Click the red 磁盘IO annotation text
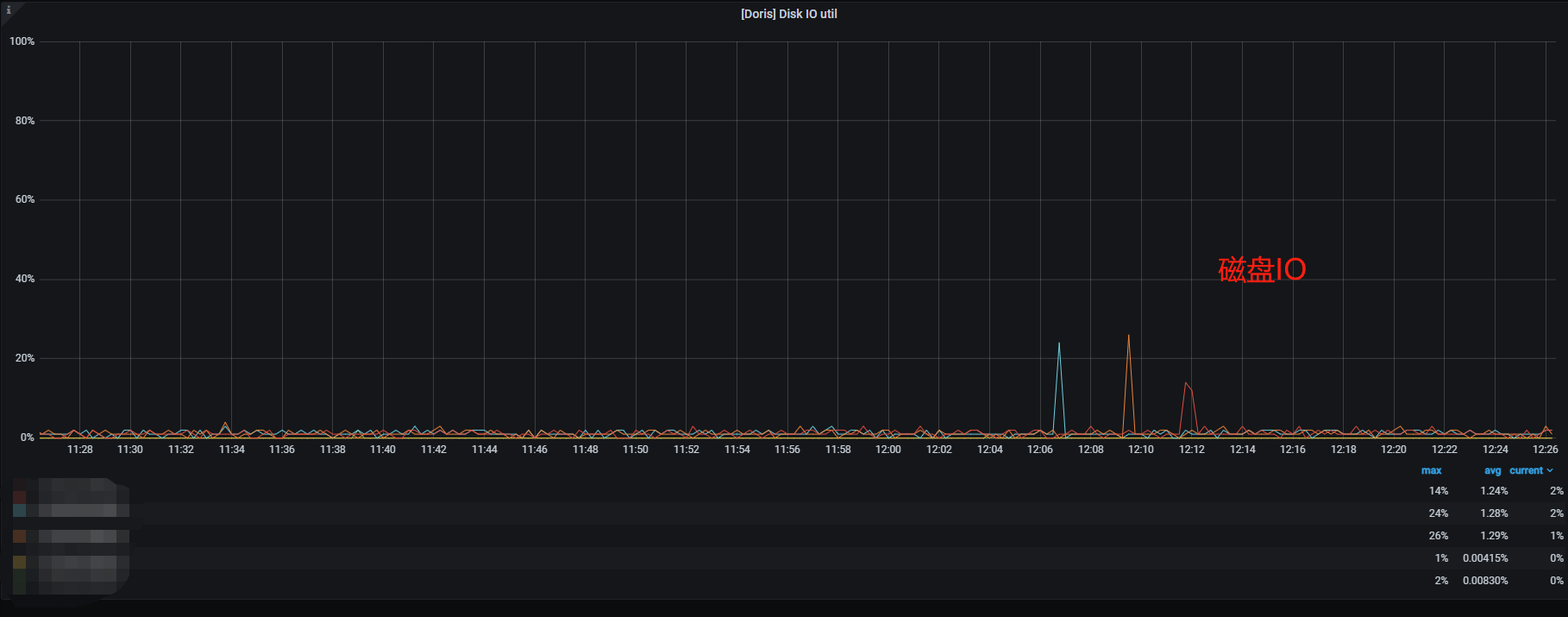 pos(1262,270)
